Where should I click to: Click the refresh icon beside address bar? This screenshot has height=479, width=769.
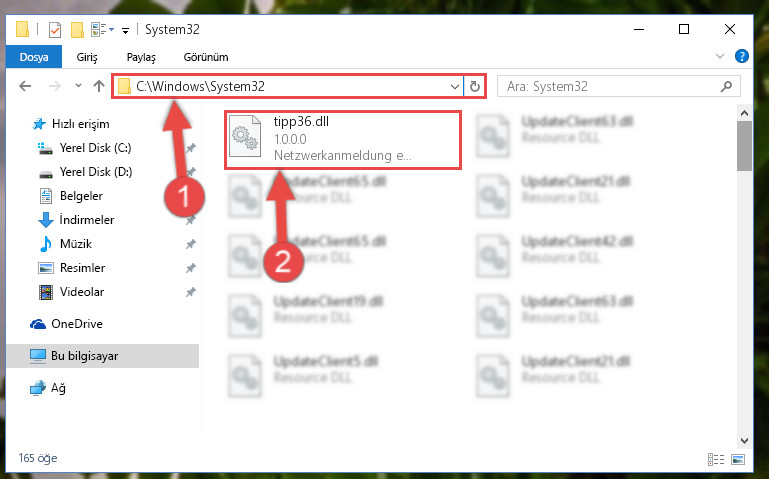(x=474, y=87)
